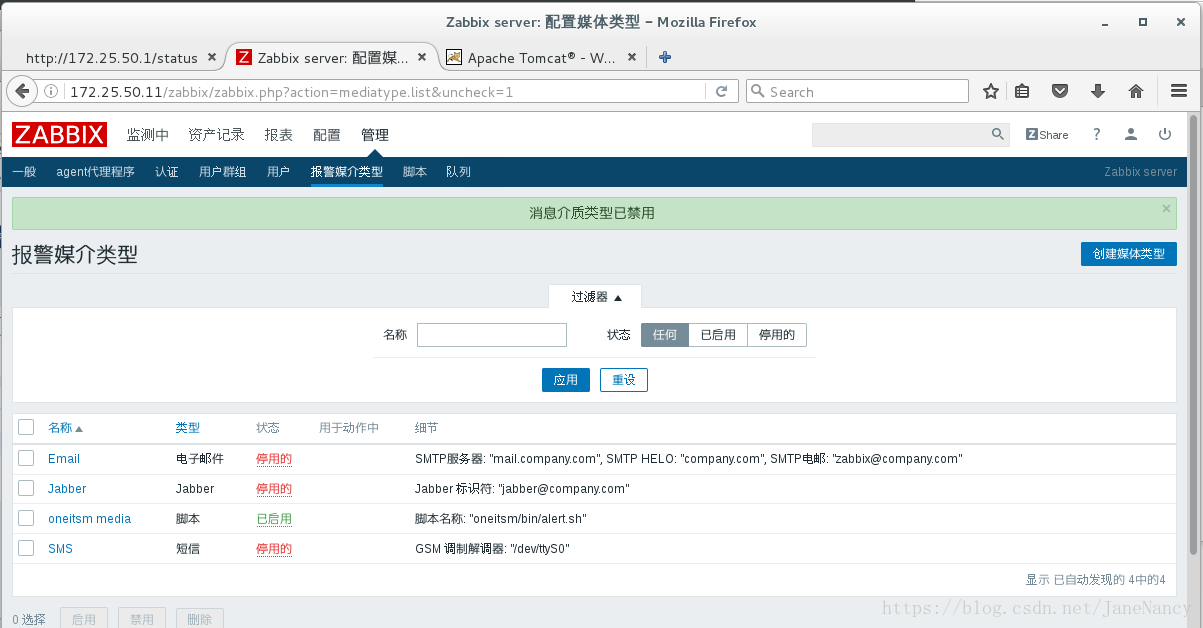Image resolution: width=1203 pixels, height=628 pixels.
Task: Open the 资产记录 menu
Action: (216, 135)
